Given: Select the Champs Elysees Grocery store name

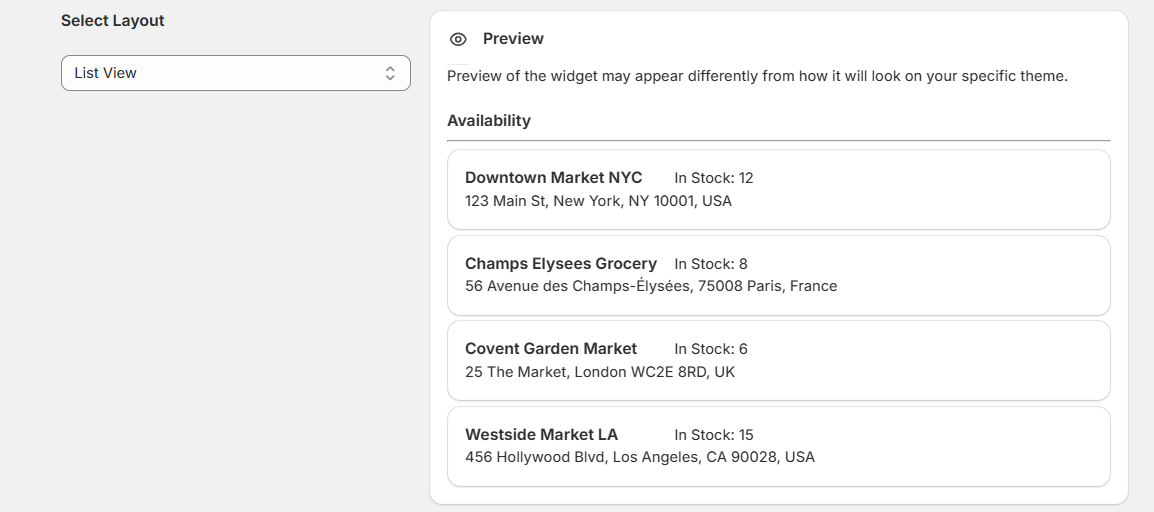Looking at the screenshot, I should [x=561, y=264].
